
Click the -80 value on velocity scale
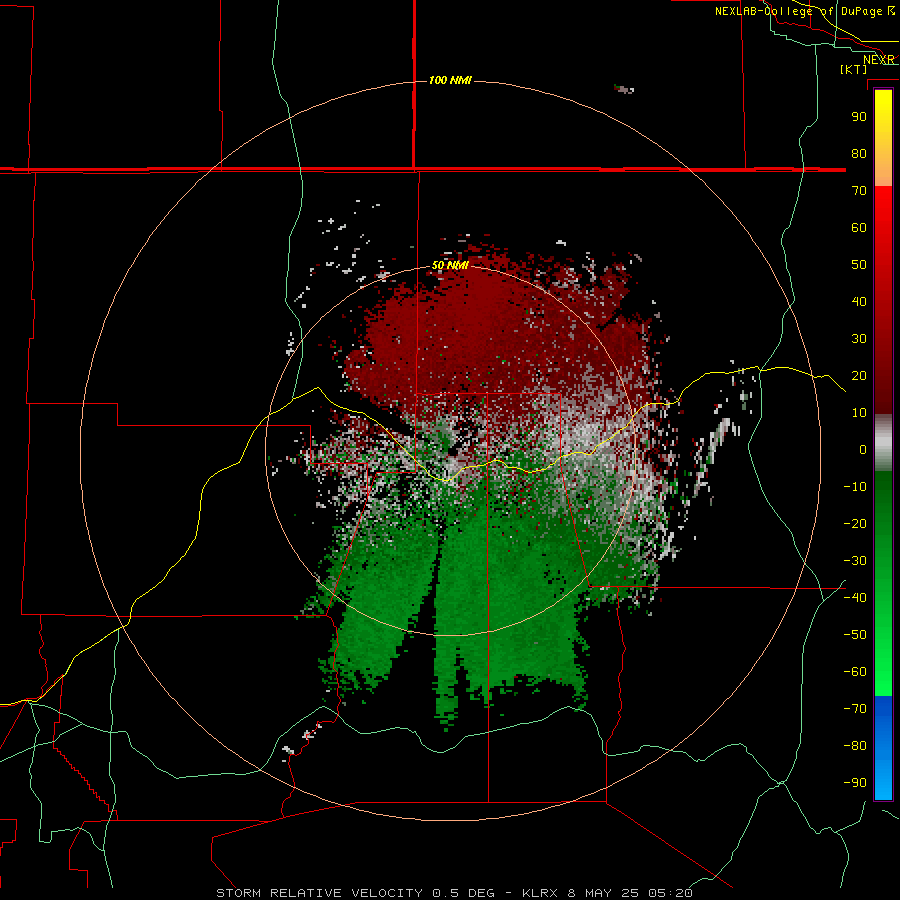[855, 746]
